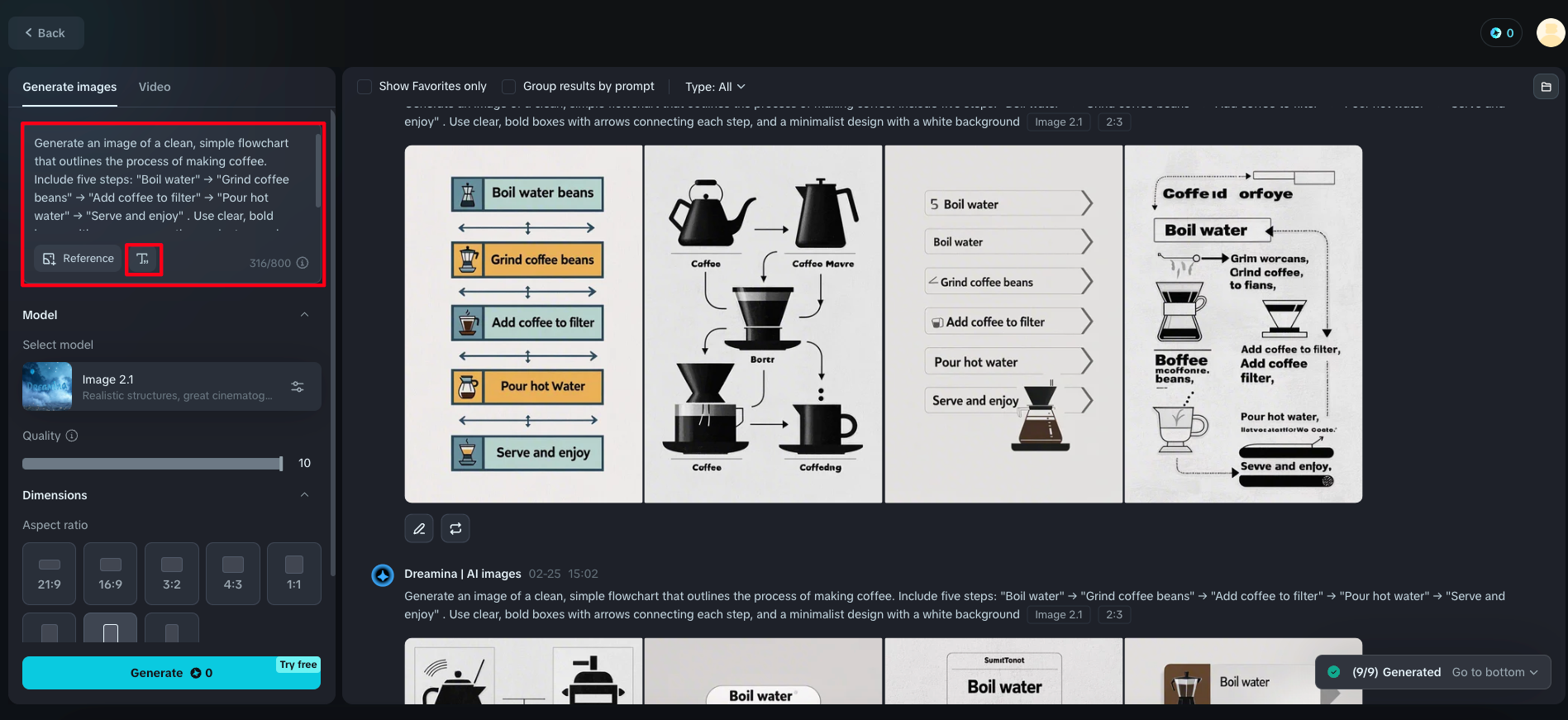Click the edit pencil icon below images

(x=419, y=528)
